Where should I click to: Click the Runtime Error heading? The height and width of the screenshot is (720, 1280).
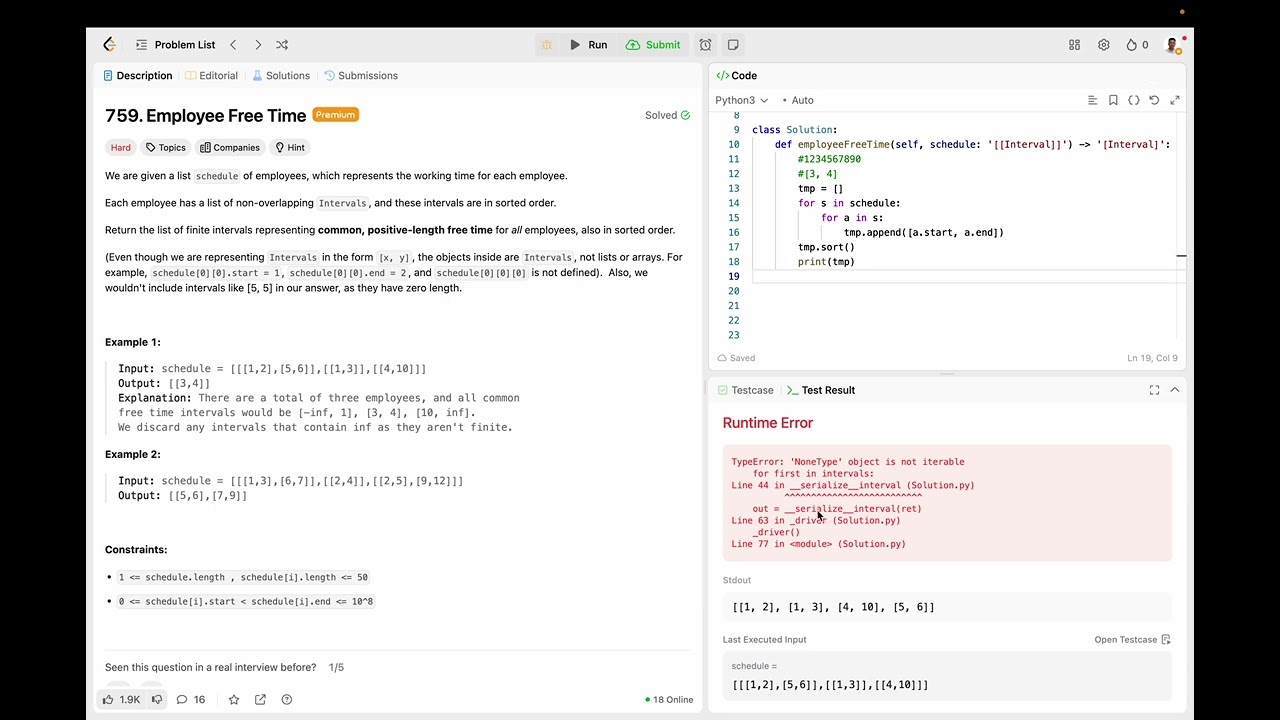pyautogui.click(x=768, y=423)
